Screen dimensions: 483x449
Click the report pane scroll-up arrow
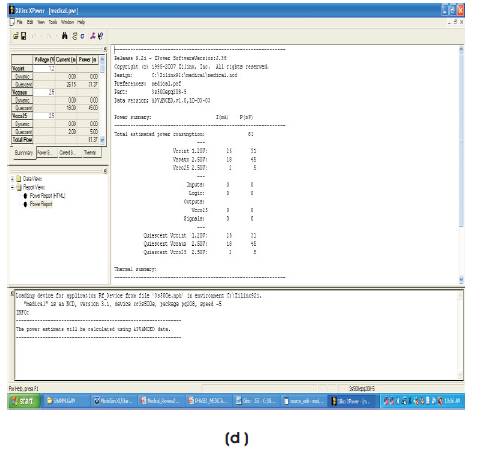[461, 50]
